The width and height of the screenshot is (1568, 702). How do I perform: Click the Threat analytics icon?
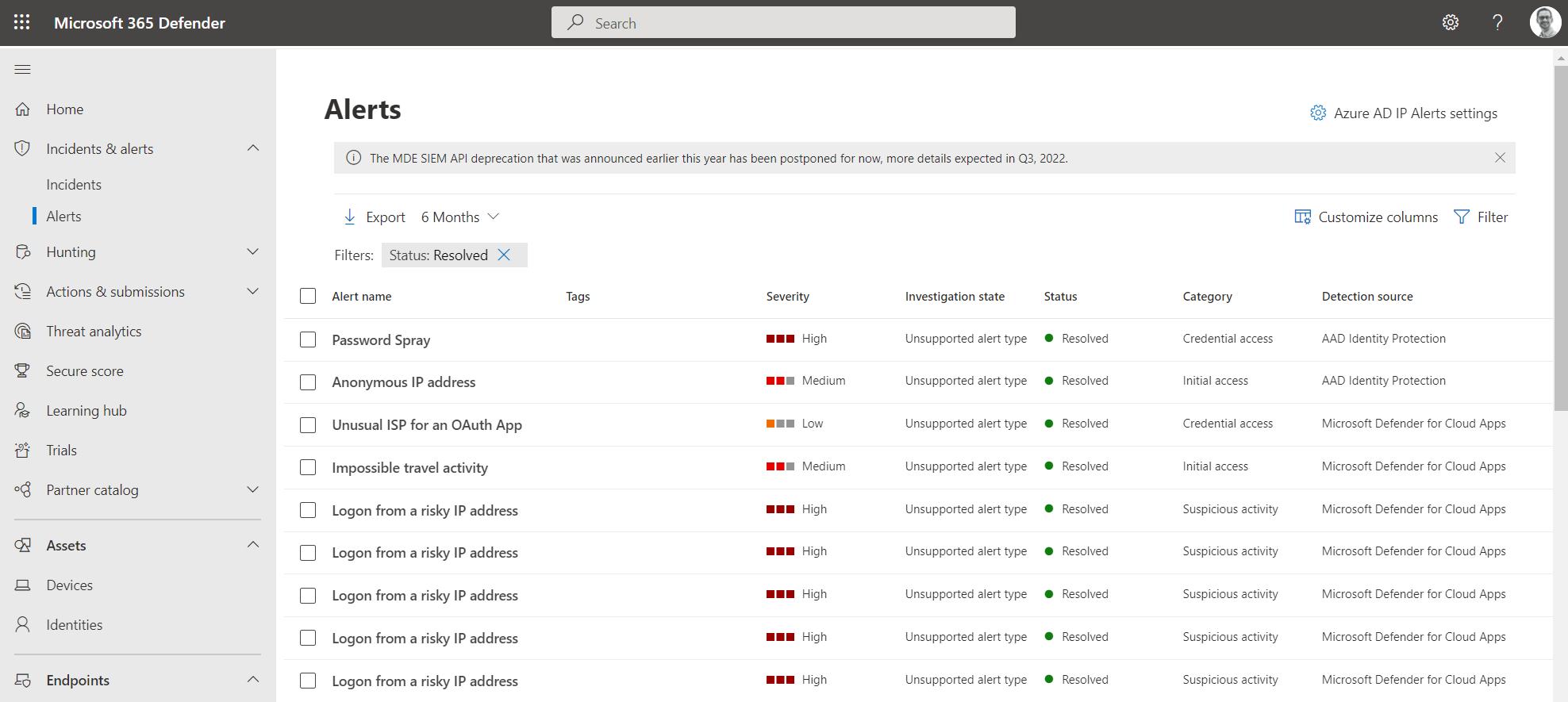(x=23, y=332)
